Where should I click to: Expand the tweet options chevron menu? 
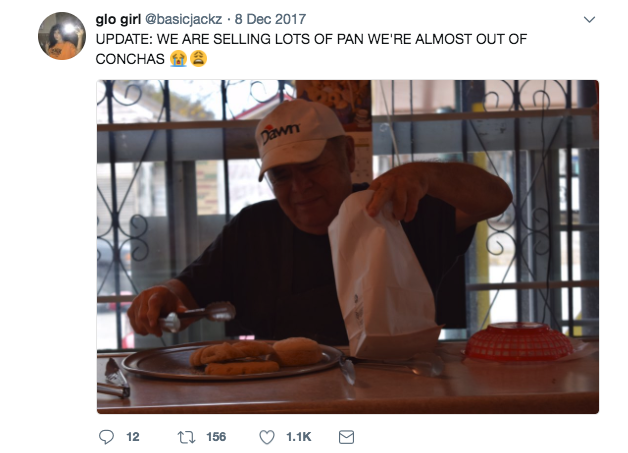tap(589, 19)
